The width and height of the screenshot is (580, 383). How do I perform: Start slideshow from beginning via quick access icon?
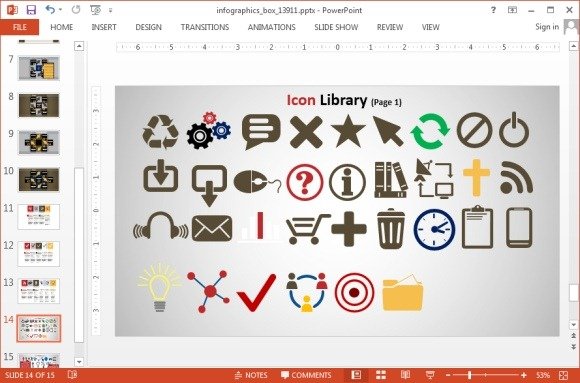click(x=95, y=10)
